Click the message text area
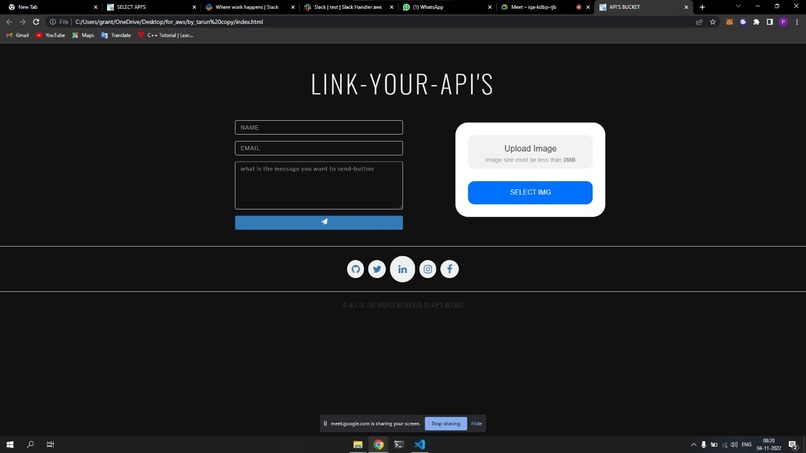This screenshot has height=453, width=806. (319, 185)
